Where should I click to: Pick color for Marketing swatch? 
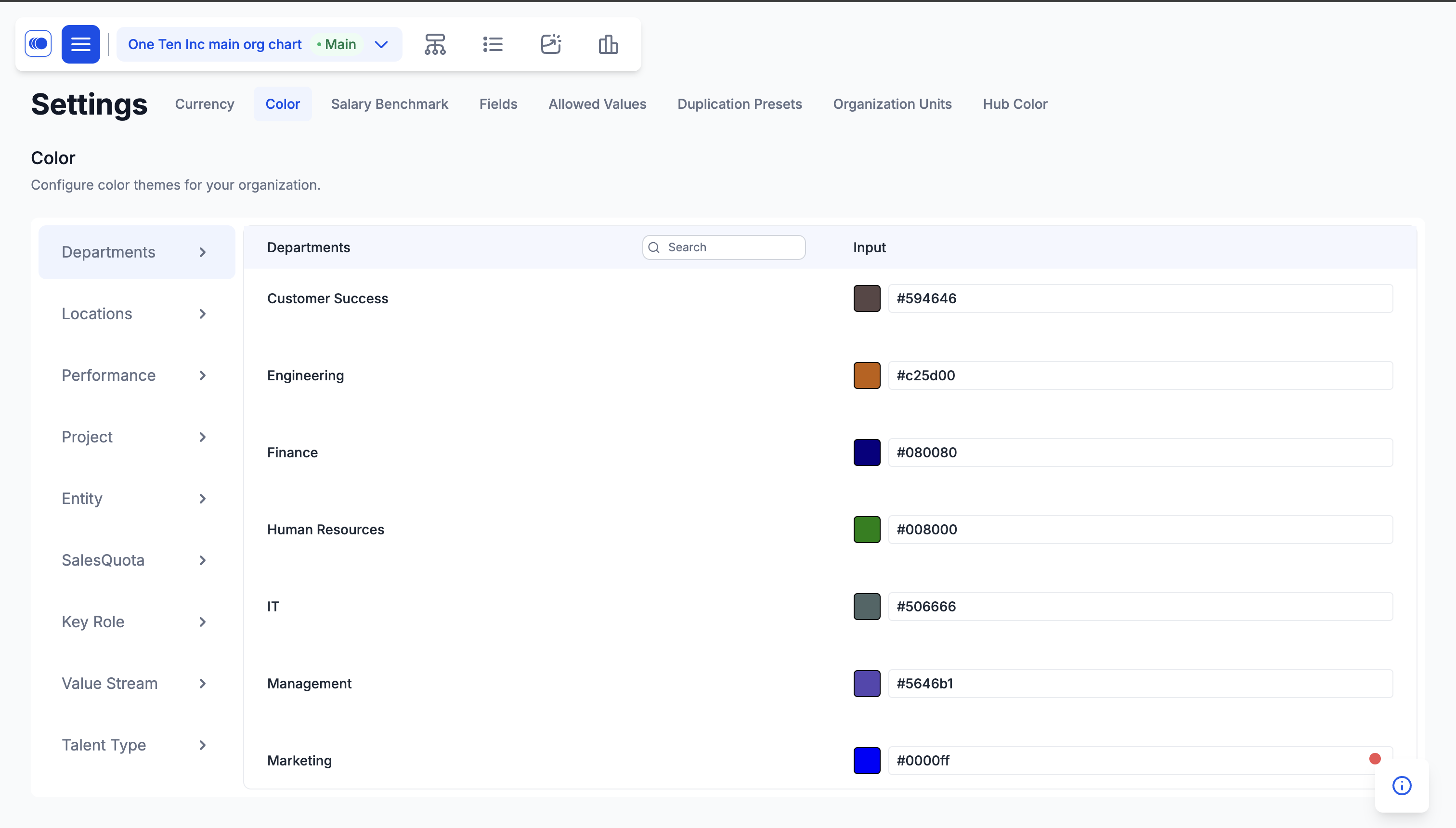pyautogui.click(x=867, y=760)
